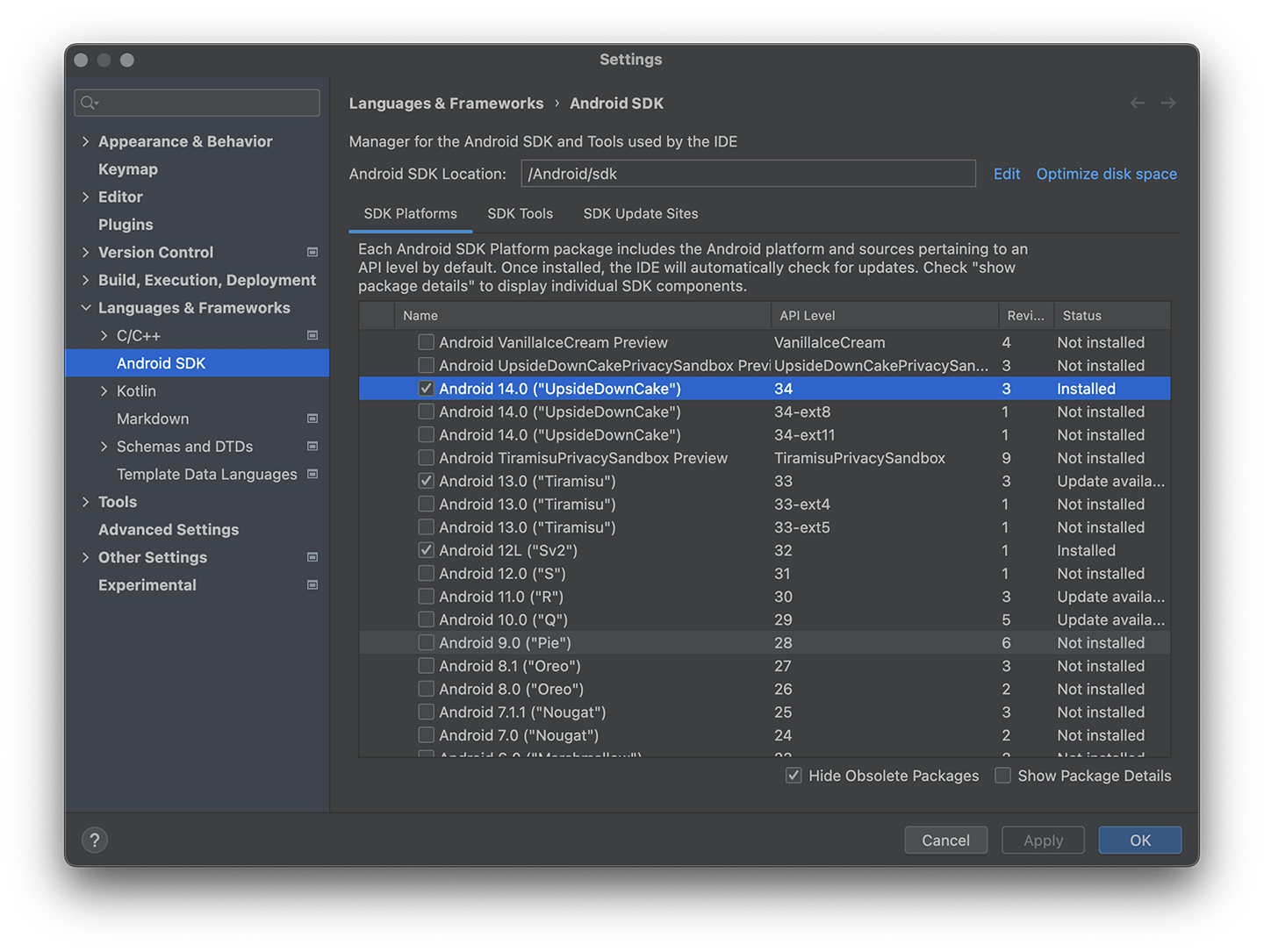Check the Android 12.0 ("S") checkbox
Screen dimensions: 1264x952
(426, 573)
